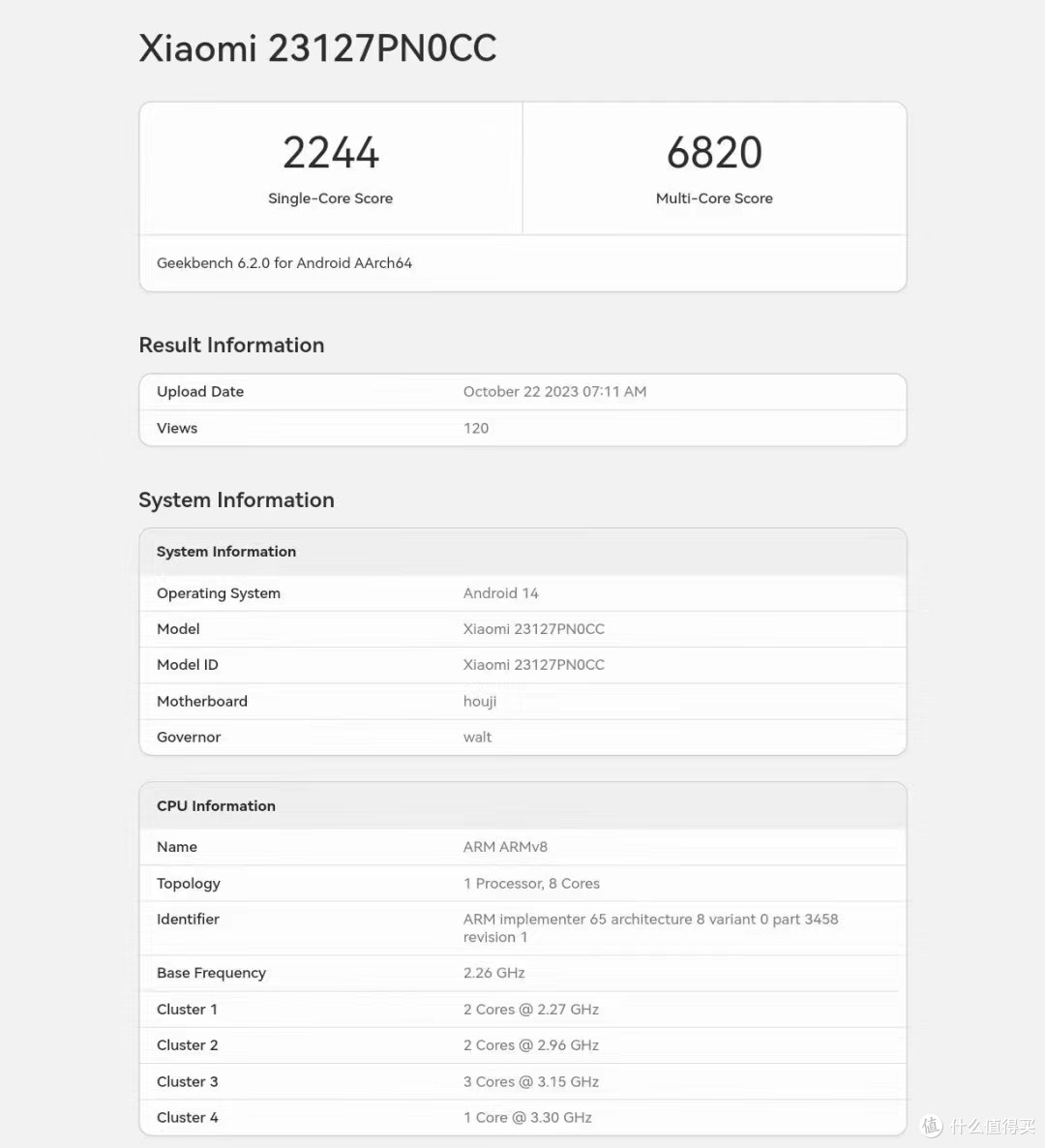Click the Motherboard label

tap(202, 702)
